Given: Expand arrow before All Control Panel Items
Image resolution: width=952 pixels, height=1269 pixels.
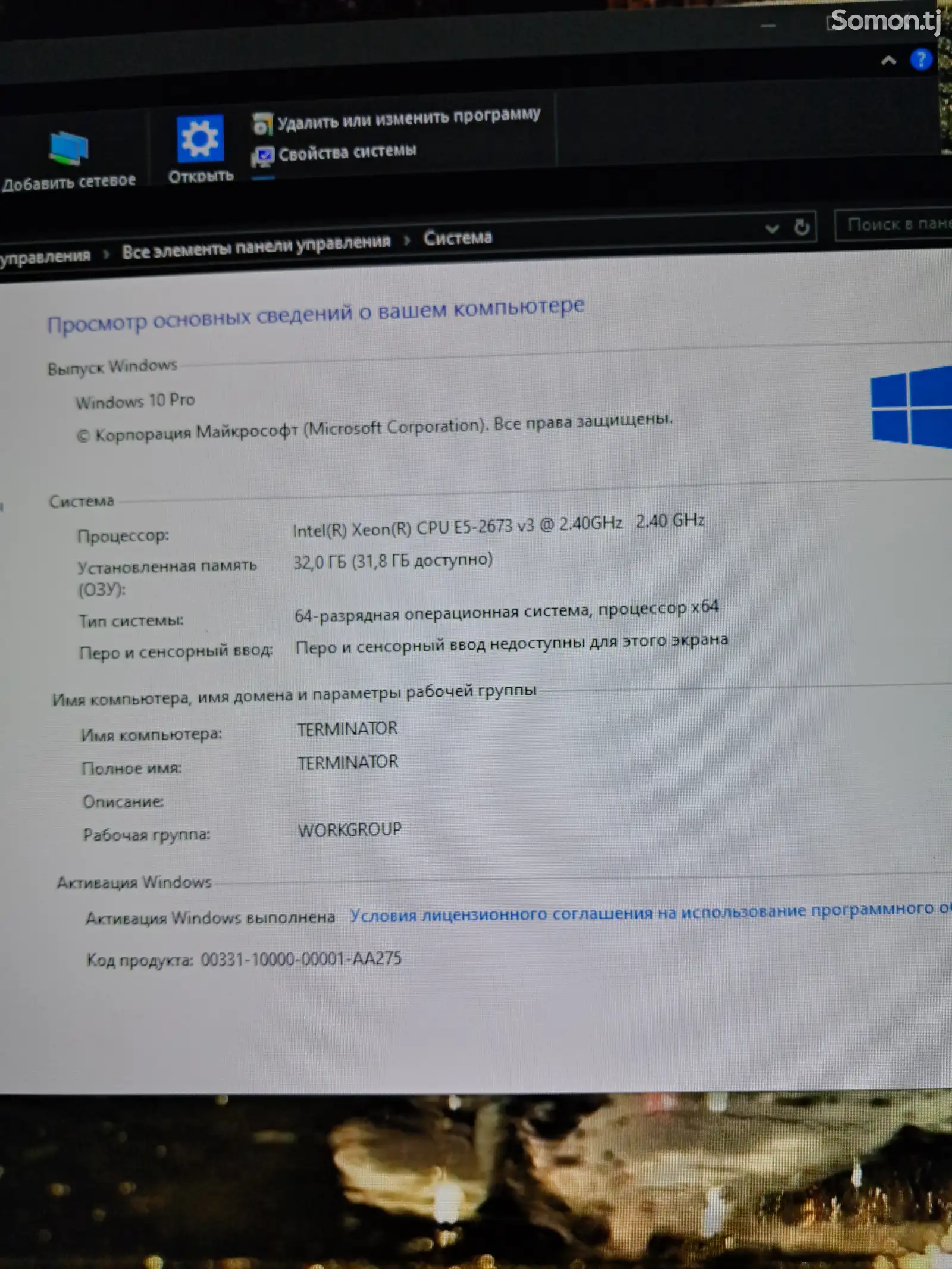Looking at the screenshot, I should click(x=107, y=254).
